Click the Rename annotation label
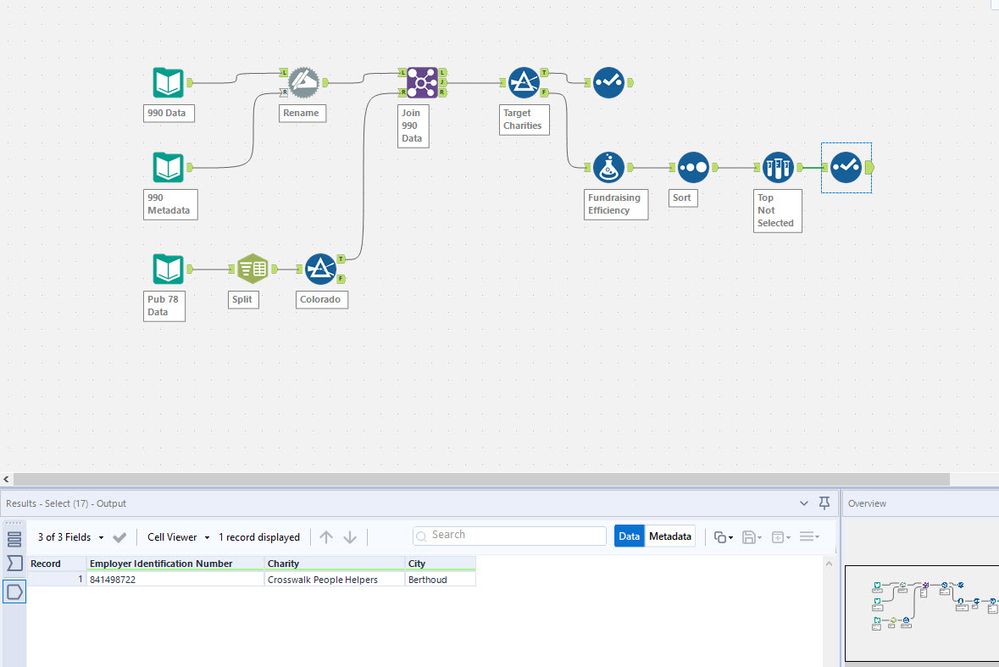The image size is (999, 667). point(302,113)
